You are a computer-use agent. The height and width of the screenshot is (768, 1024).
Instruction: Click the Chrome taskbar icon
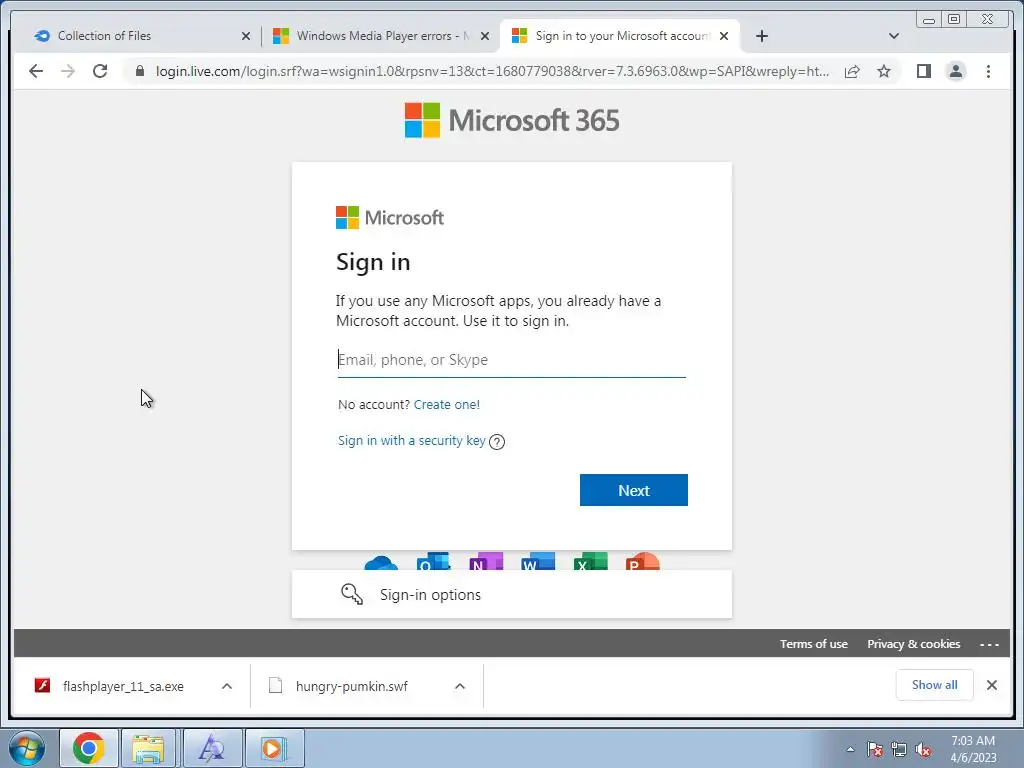89,748
